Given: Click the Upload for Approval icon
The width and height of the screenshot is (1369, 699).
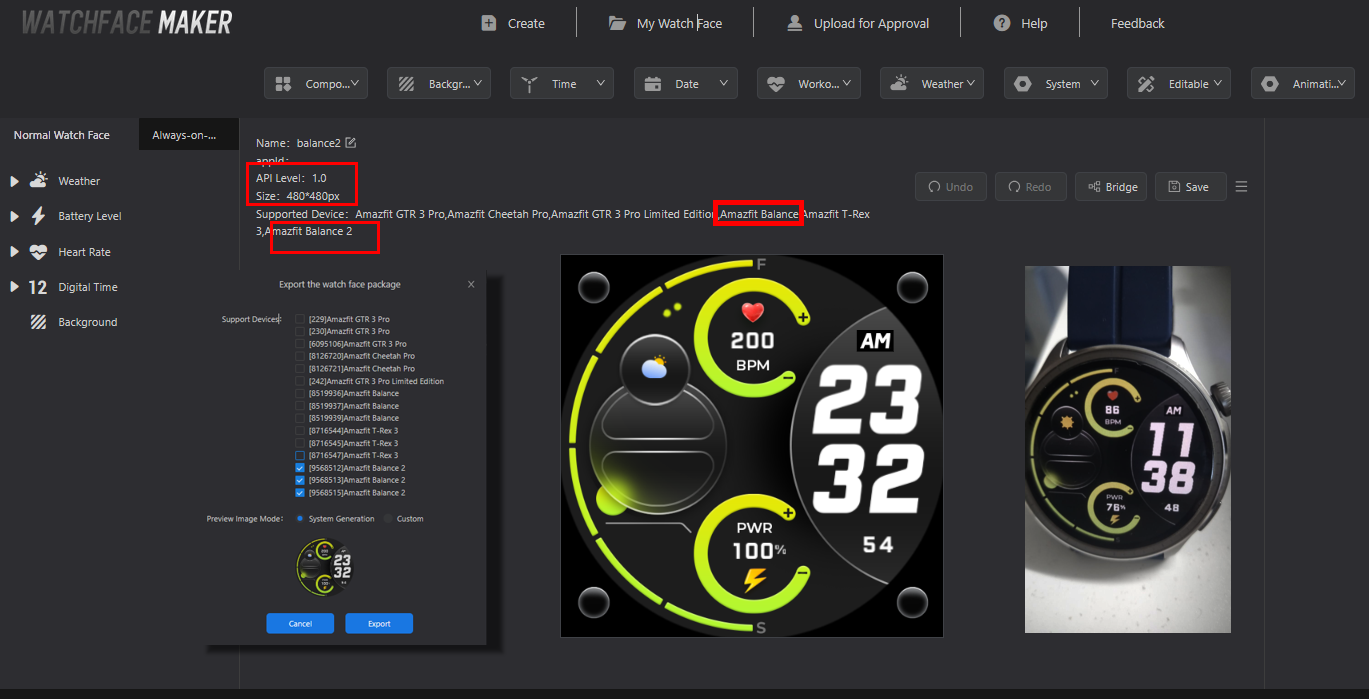Looking at the screenshot, I should tap(795, 23).
